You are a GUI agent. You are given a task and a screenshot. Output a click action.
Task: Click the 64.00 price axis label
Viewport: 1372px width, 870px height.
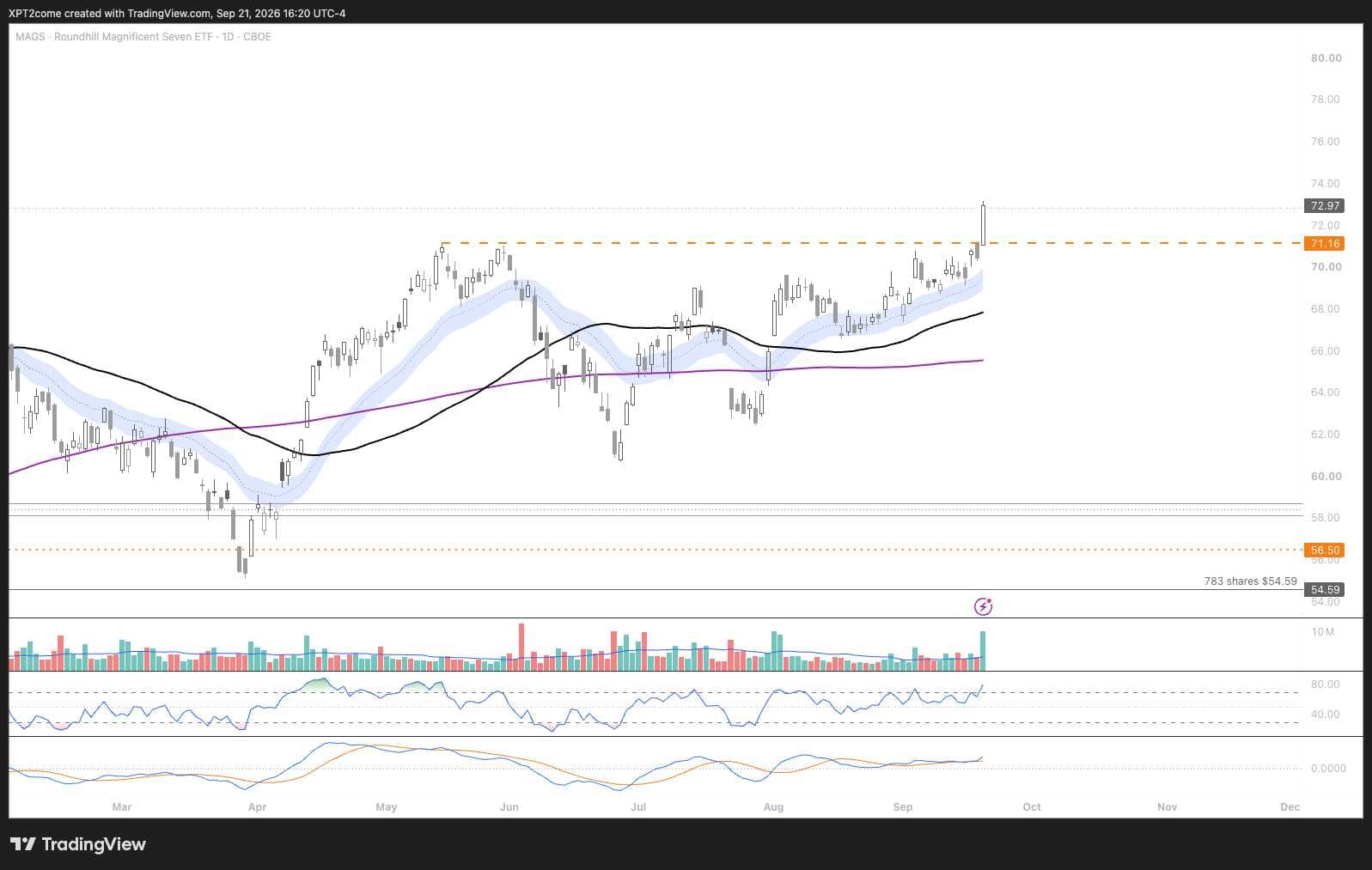(x=1326, y=392)
